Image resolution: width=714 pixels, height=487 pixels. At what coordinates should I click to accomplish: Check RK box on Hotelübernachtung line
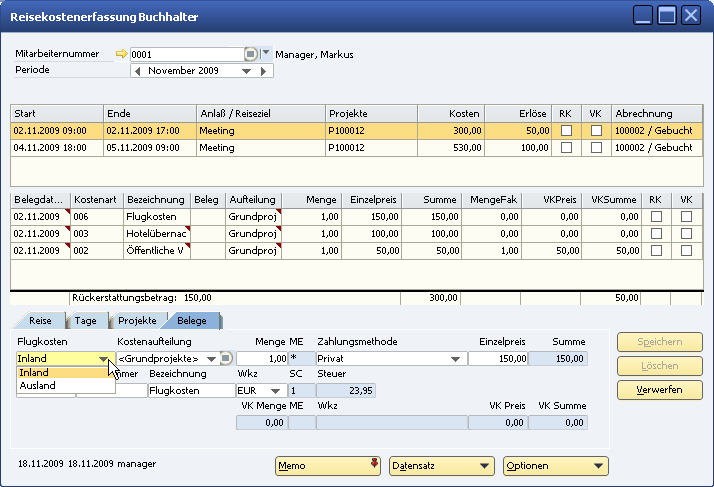(x=657, y=233)
